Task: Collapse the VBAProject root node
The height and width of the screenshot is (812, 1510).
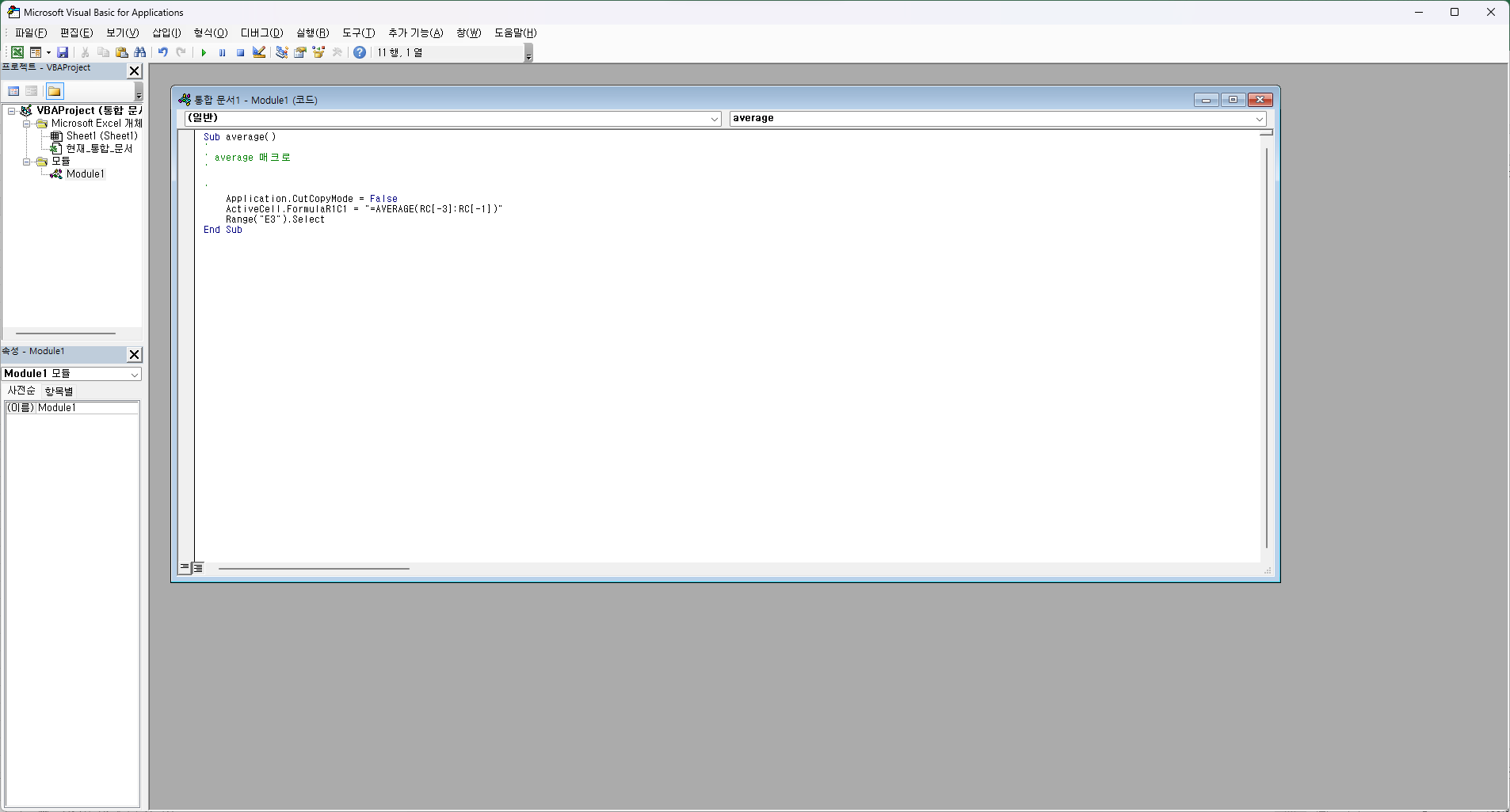Action: pos(12,111)
